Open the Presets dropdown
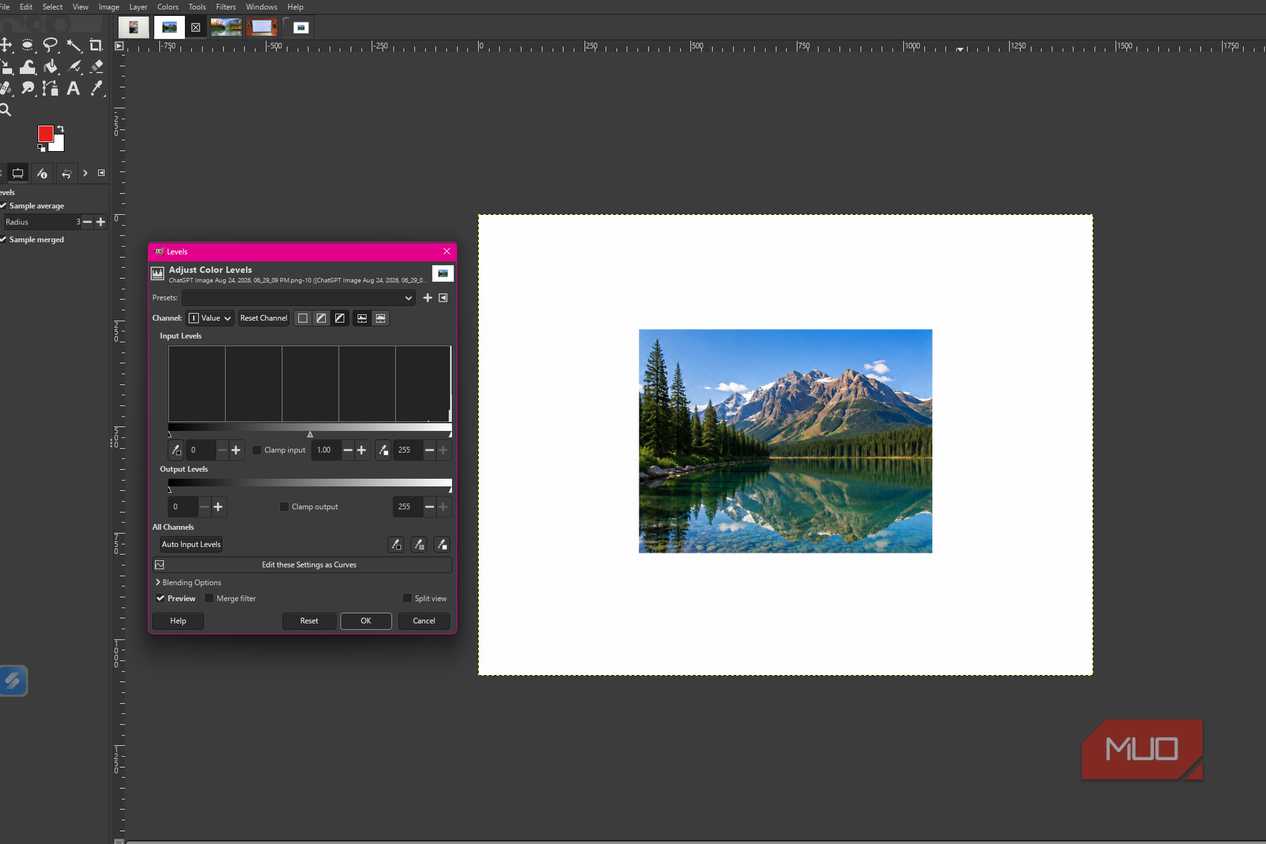Screen dimensions: 1266x844 (x=298, y=298)
